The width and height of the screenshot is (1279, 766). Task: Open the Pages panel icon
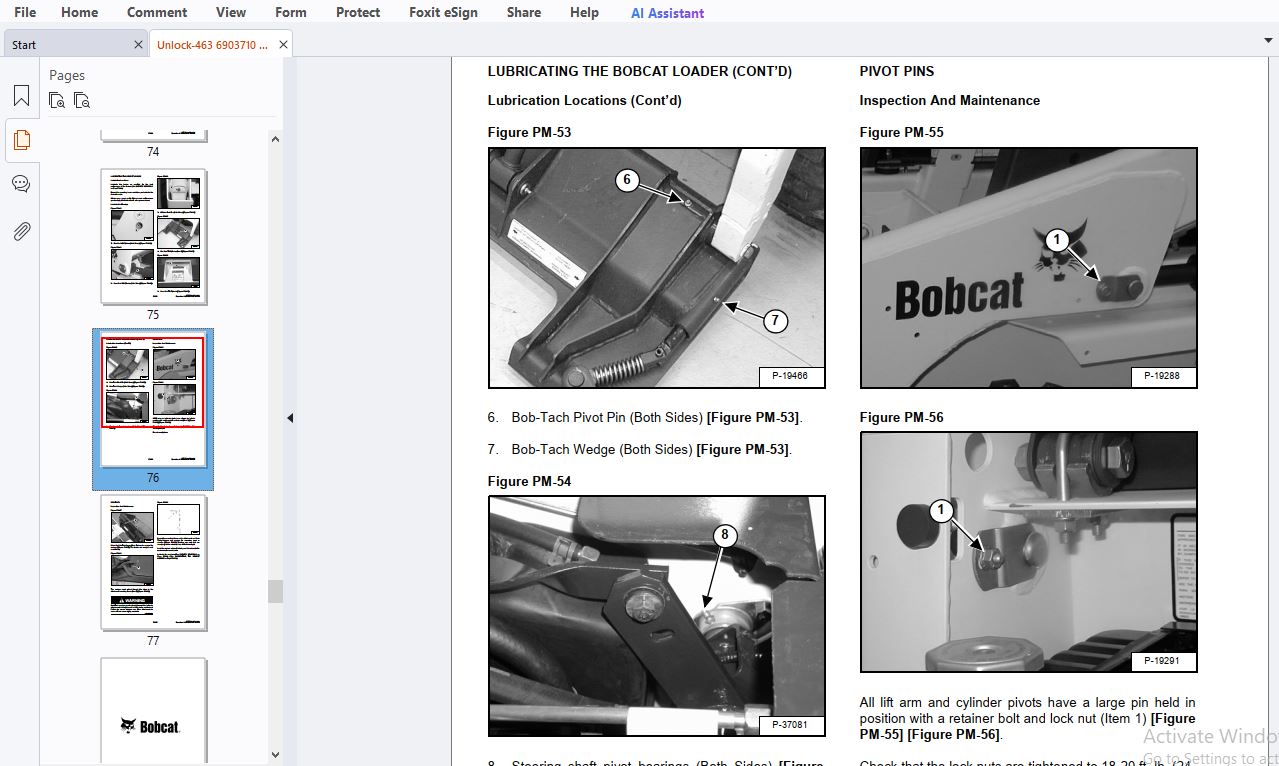(21, 140)
